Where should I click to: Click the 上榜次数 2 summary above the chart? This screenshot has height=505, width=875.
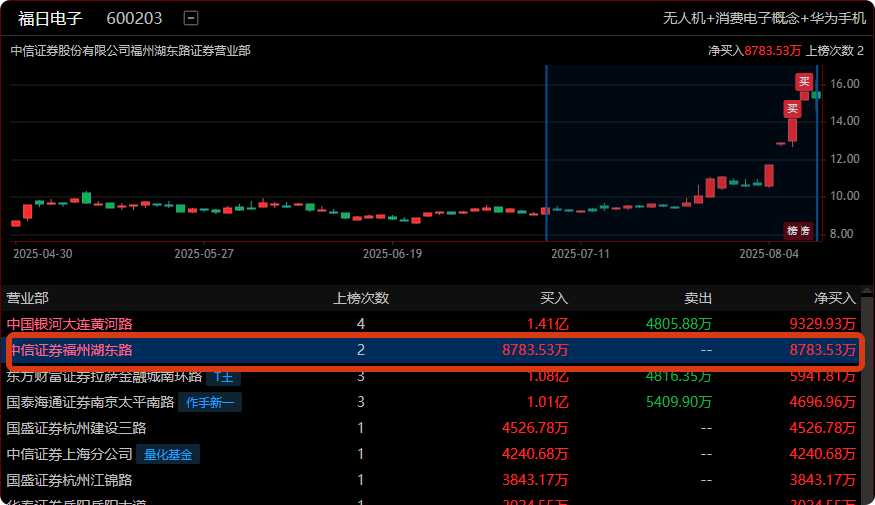click(x=835, y=51)
